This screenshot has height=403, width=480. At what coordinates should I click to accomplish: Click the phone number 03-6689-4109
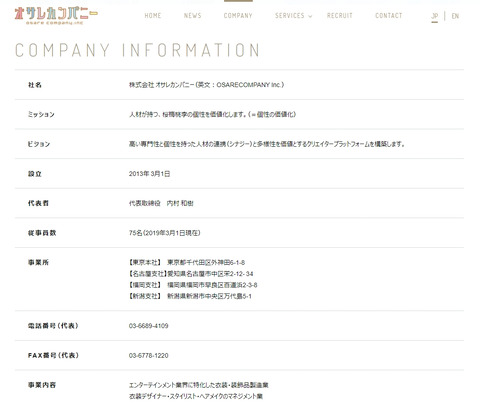click(x=148, y=326)
